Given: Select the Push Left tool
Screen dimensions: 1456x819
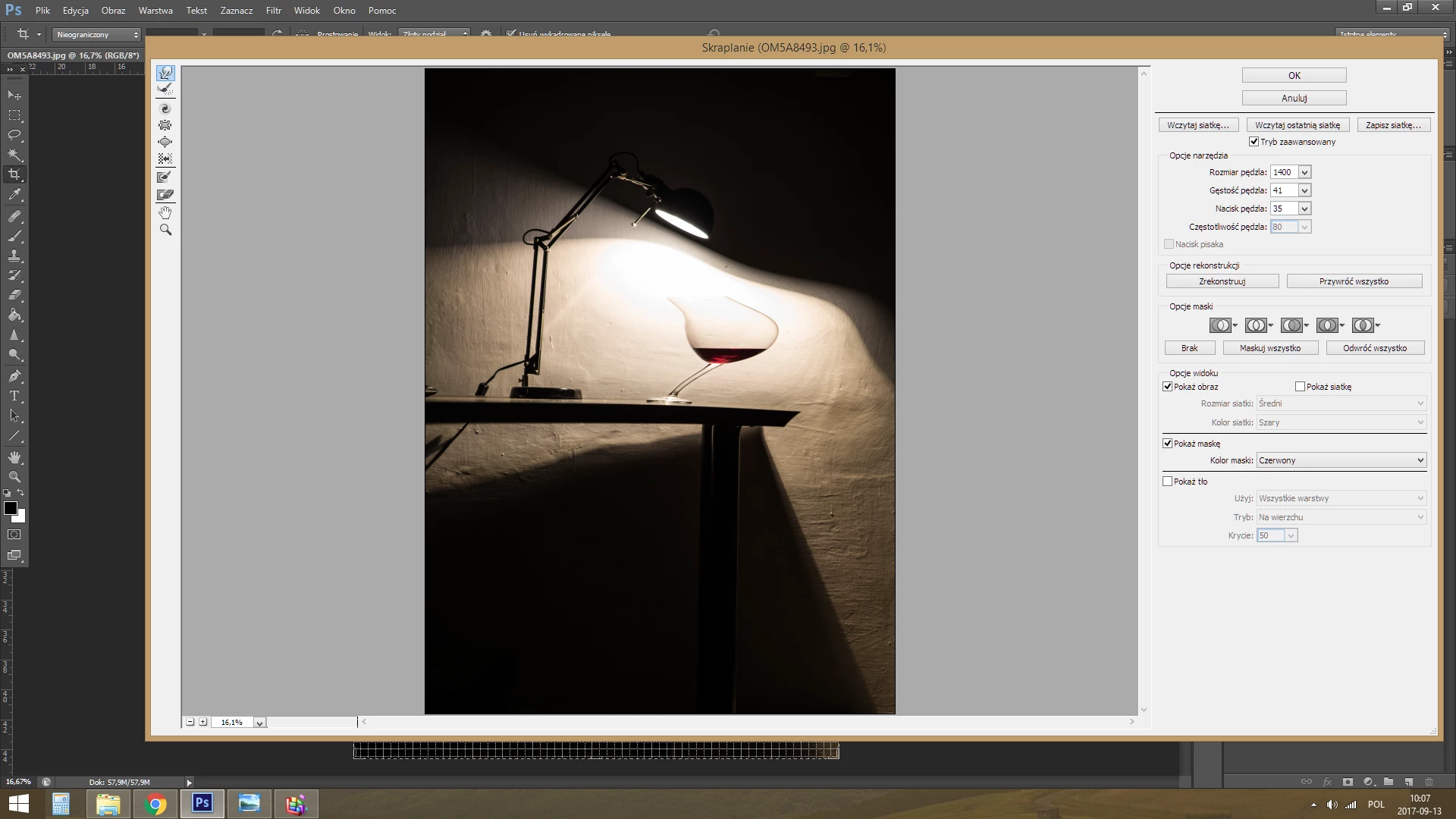Looking at the screenshot, I should (x=165, y=158).
